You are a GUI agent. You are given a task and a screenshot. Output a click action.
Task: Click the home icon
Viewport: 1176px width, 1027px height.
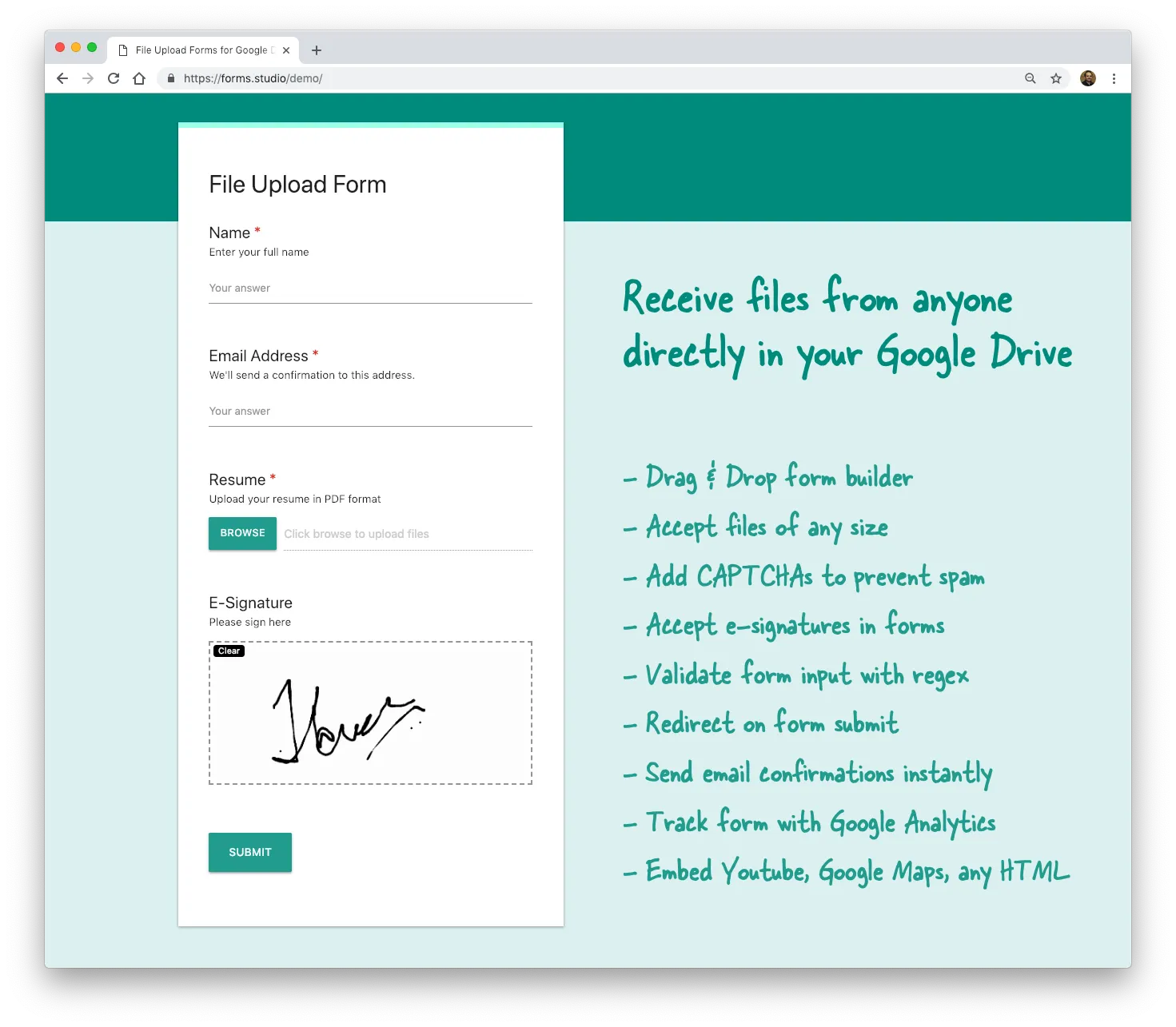[x=139, y=78]
